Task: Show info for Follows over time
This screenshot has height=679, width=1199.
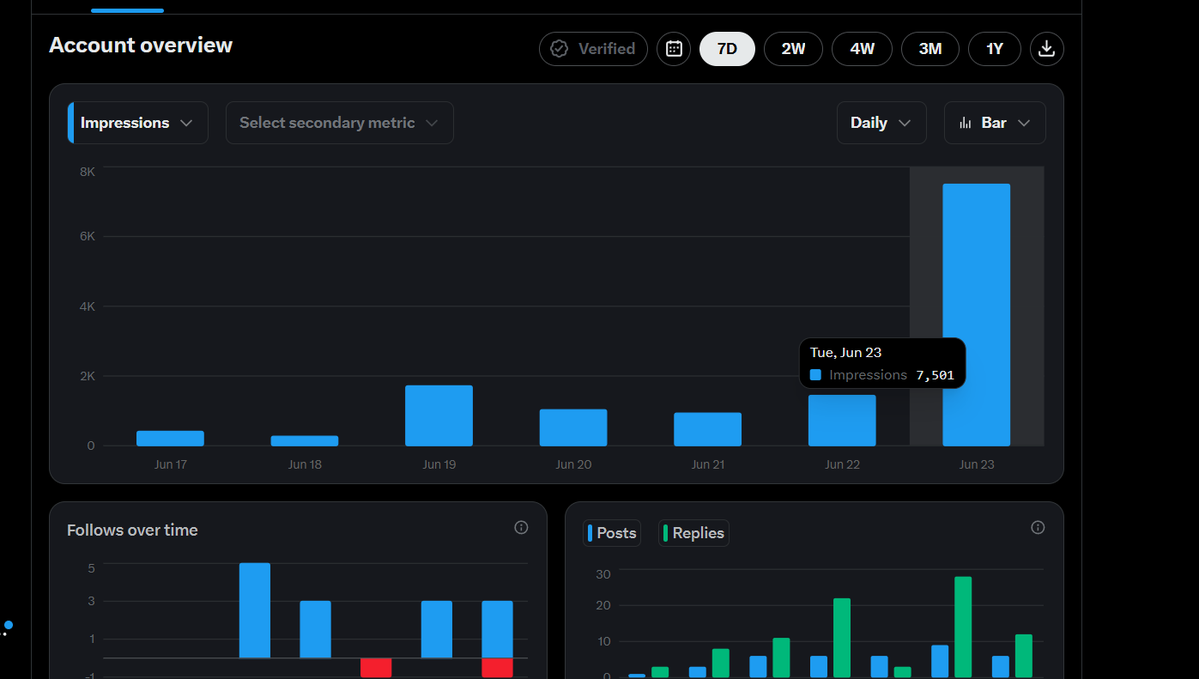Action: (521, 528)
